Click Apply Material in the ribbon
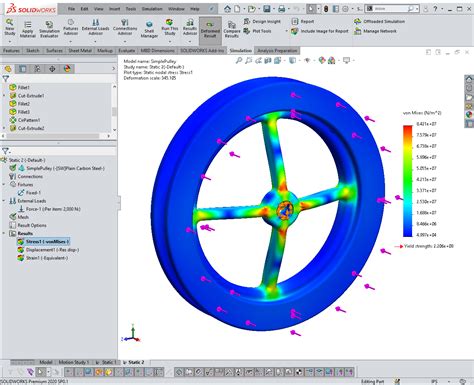The height and width of the screenshot is (385, 474). tap(28, 29)
